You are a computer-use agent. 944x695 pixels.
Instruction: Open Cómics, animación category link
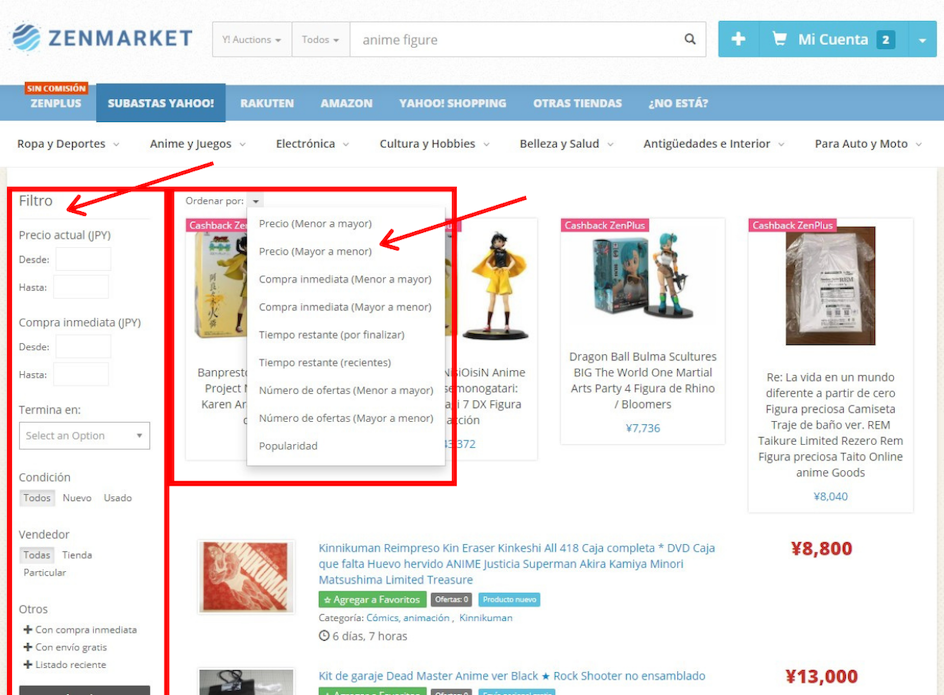coord(408,618)
